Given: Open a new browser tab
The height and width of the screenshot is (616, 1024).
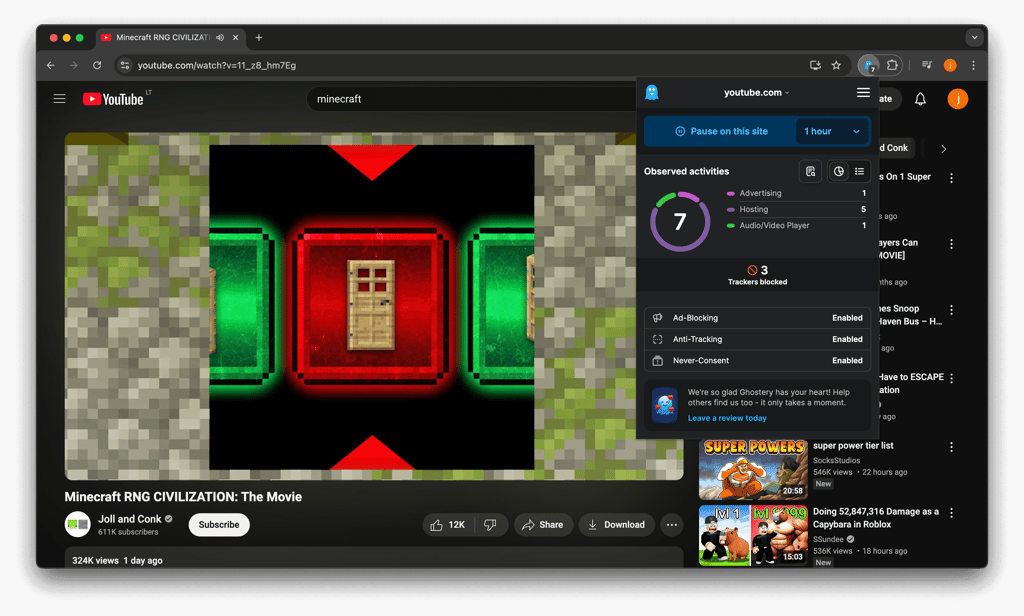Looking at the screenshot, I should (259, 38).
